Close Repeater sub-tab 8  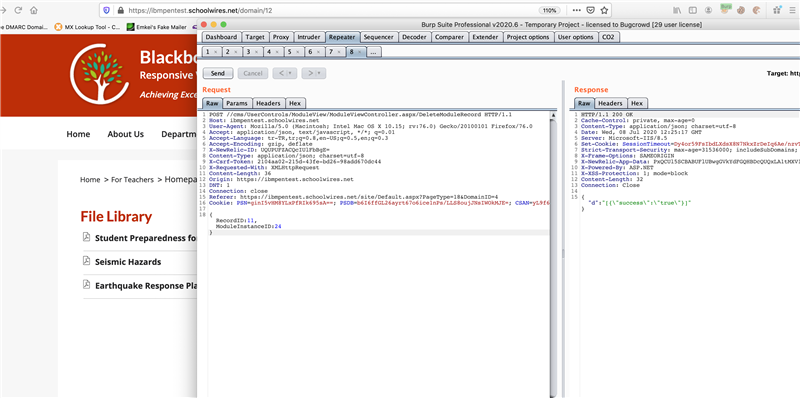[x=359, y=52]
